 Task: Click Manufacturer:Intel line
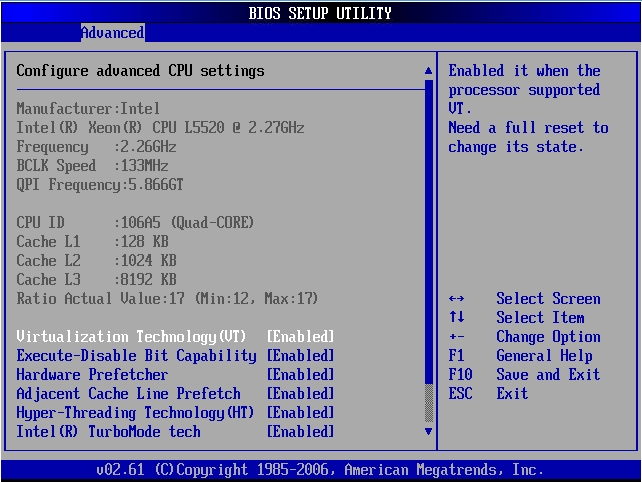(88, 109)
